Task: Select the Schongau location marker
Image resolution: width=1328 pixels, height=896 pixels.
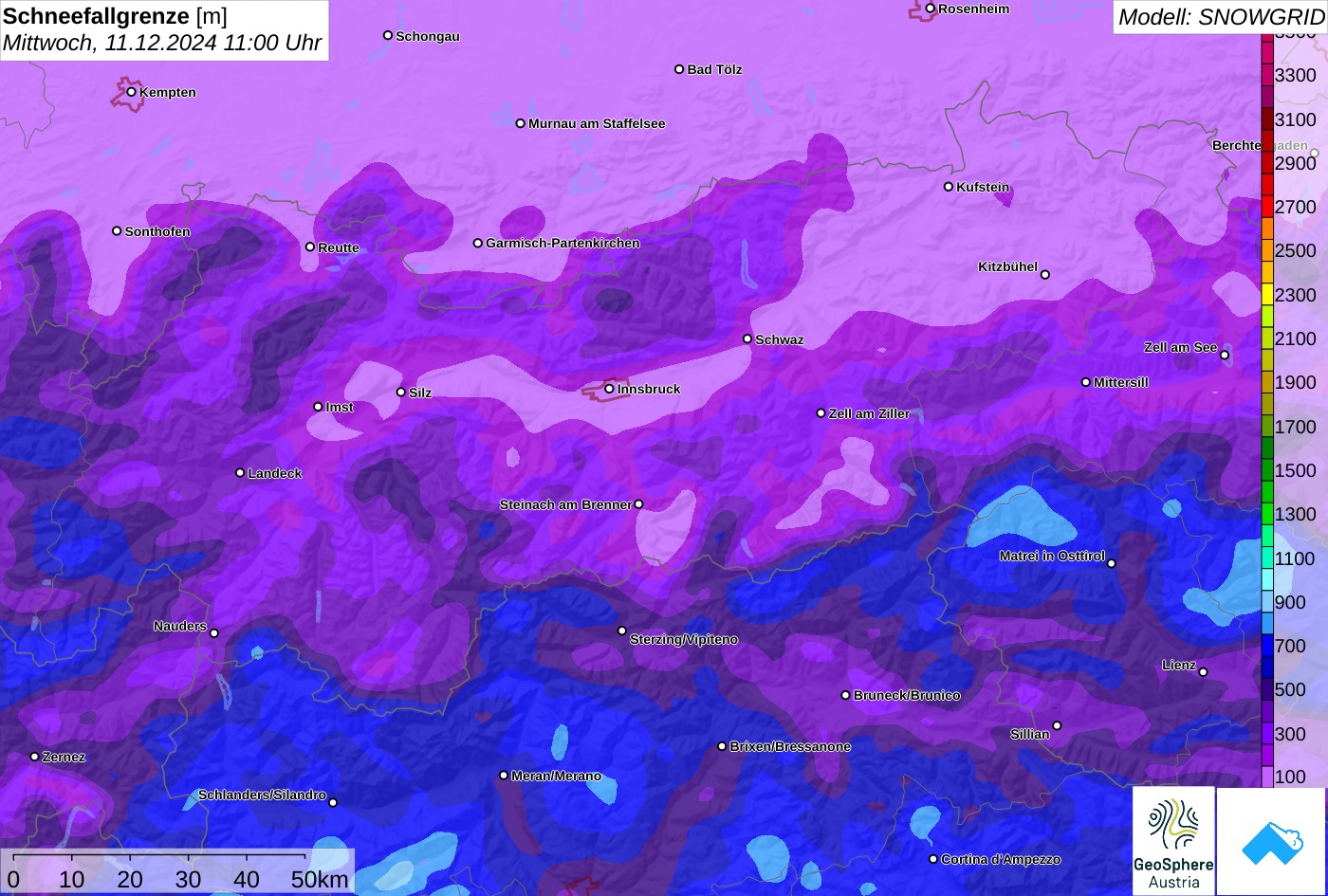Action: point(388,35)
